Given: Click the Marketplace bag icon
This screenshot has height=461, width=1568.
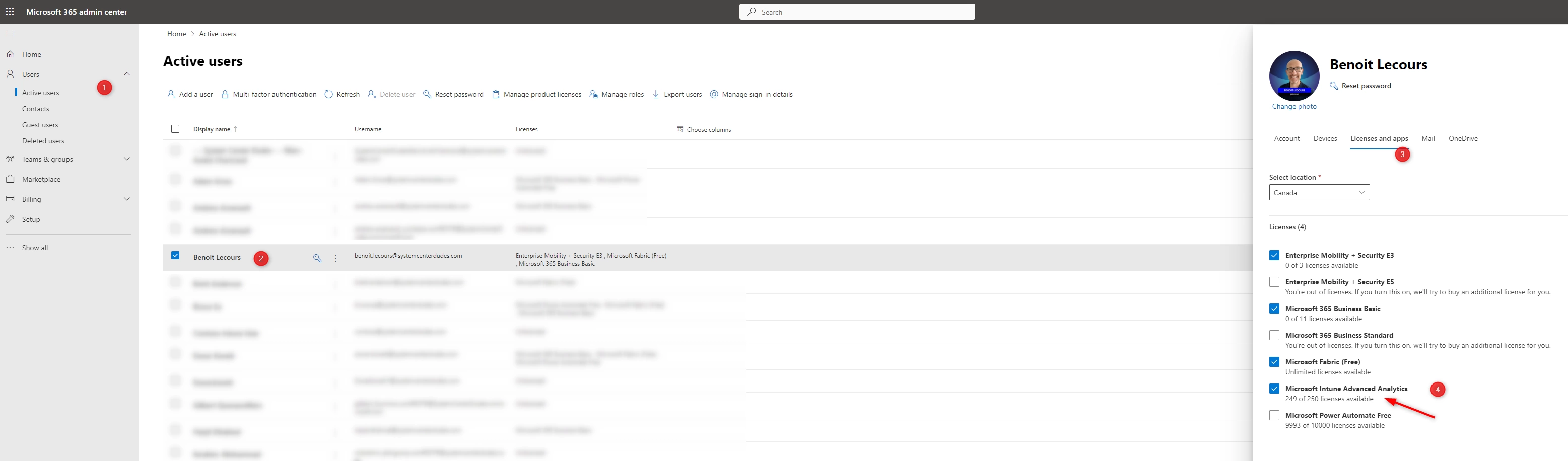Looking at the screenshot, I should [11, 179].
